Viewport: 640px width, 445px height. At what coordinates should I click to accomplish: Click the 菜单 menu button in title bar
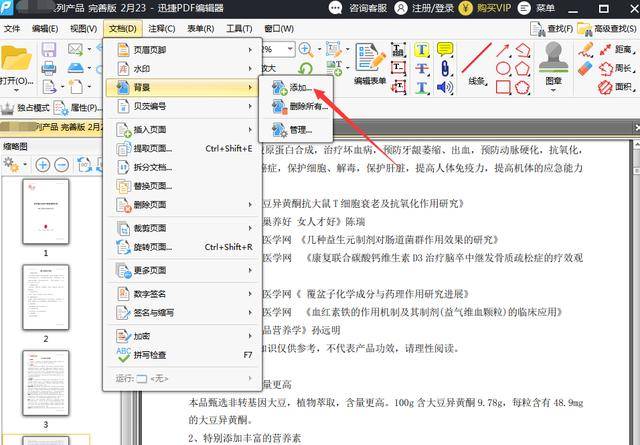point(536,8)
